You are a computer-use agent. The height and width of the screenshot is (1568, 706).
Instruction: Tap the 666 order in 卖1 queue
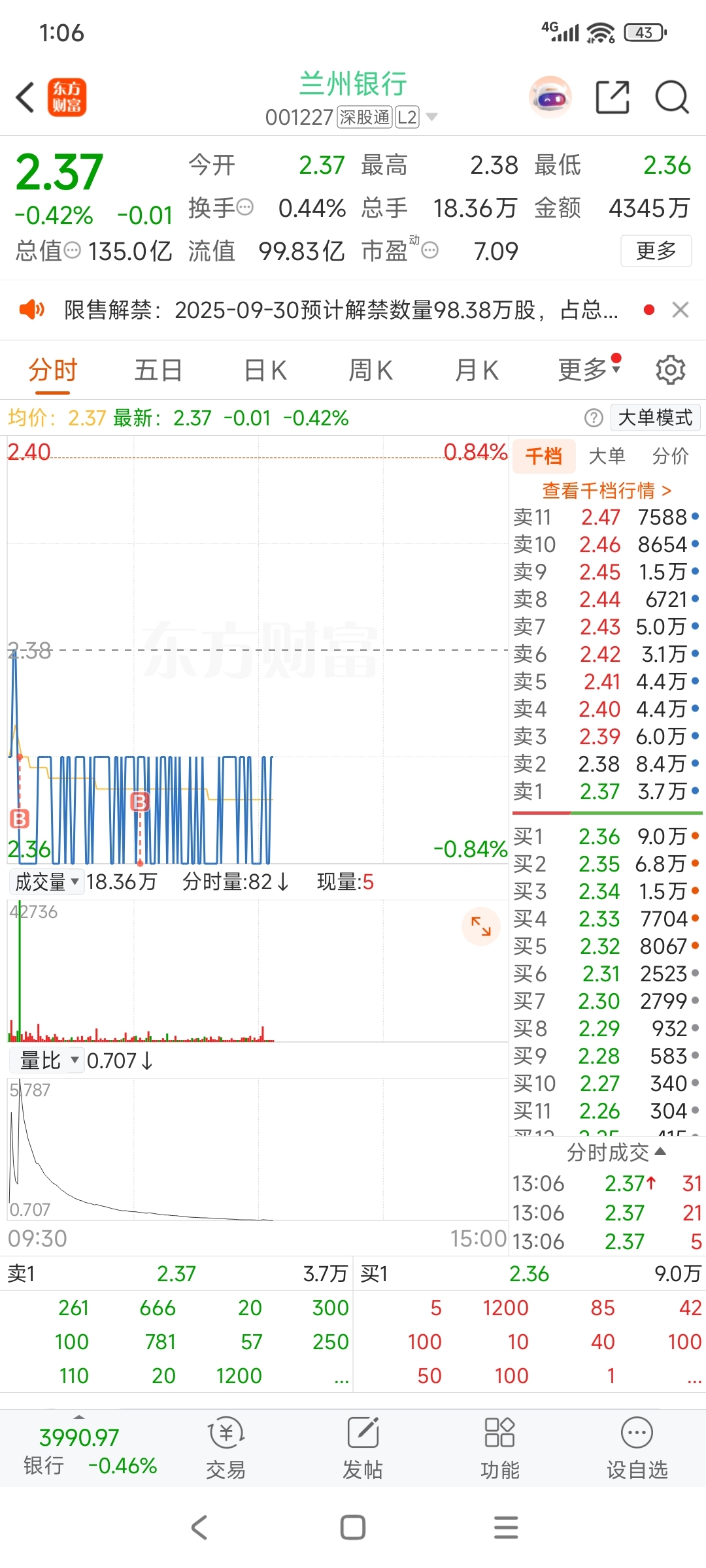158,1308
